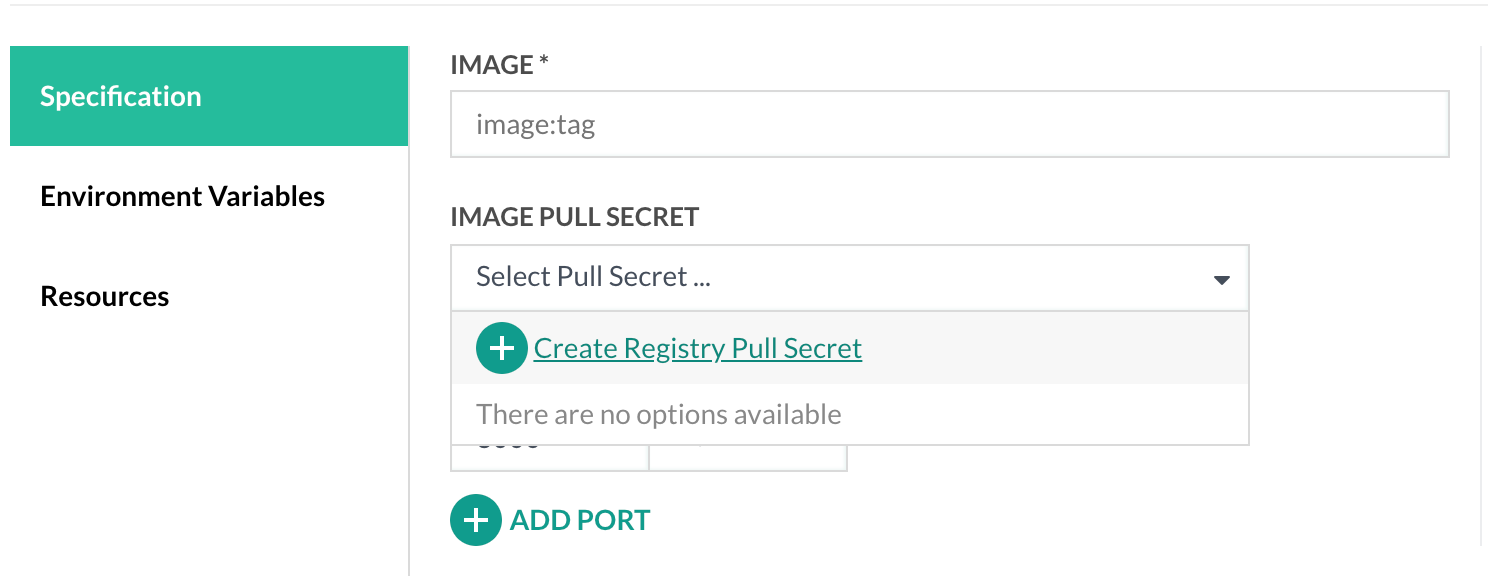Click the 'Select Pull Secret ...' placeholder text

[593, 277]
